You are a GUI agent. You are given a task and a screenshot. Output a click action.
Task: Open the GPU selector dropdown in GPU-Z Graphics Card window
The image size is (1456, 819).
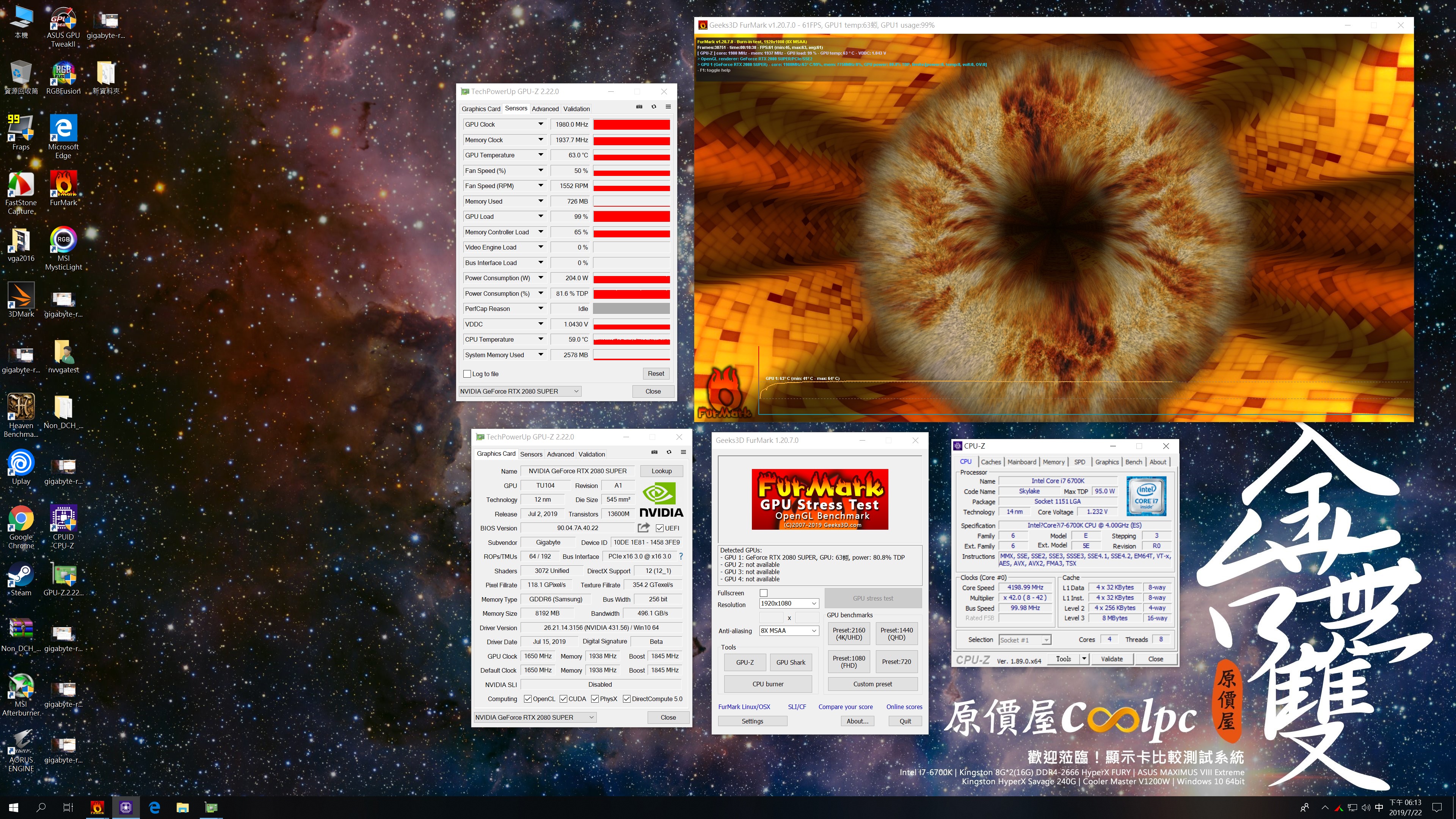pyautogui.click(x=535, y=717)
